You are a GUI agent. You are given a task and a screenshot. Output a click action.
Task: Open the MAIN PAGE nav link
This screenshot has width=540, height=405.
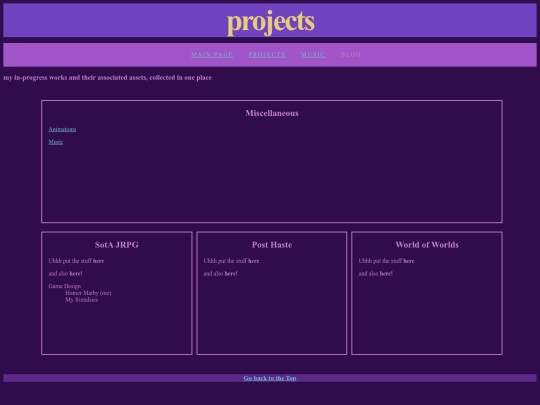point(212,54)
